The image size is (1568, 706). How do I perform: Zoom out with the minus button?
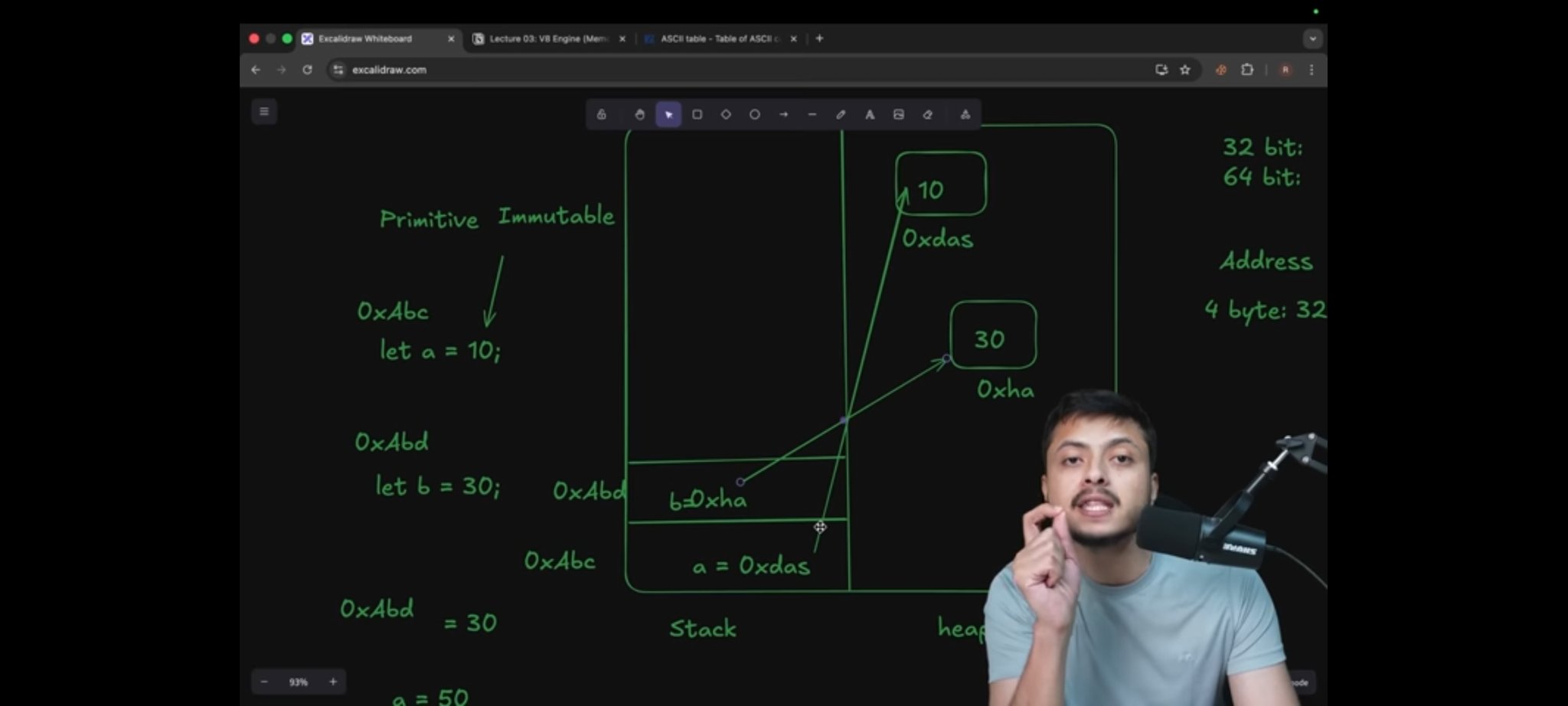tap(264, 681)
